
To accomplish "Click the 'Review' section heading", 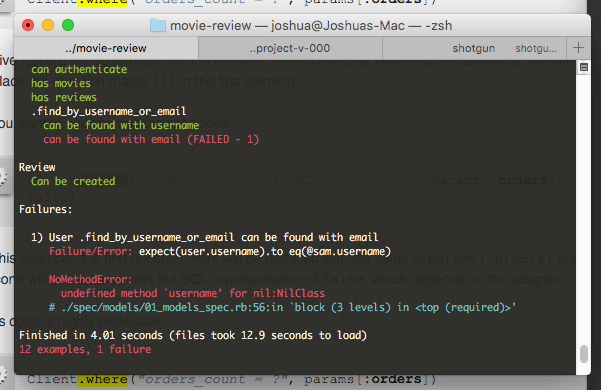I will coord(37,167).
